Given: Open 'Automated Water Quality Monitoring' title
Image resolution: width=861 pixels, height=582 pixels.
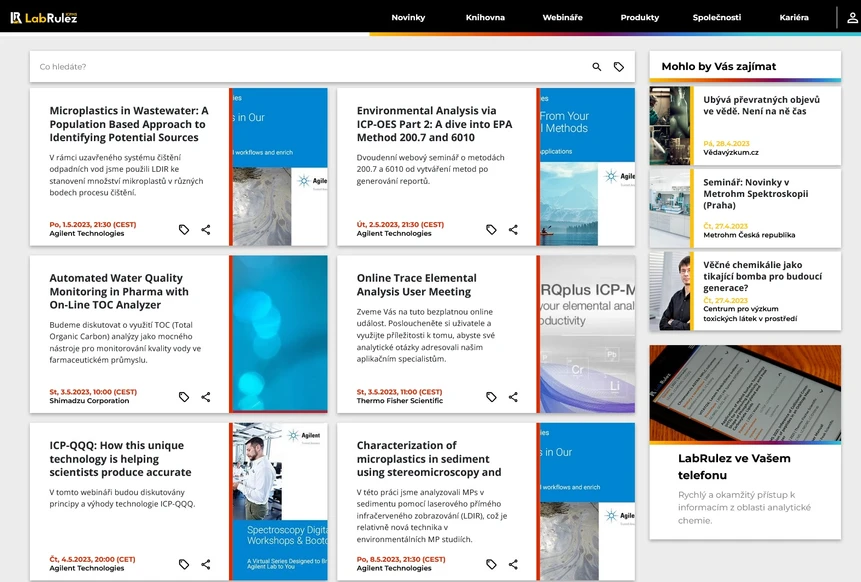Looking at the screenshot, I should pos(119,292).
